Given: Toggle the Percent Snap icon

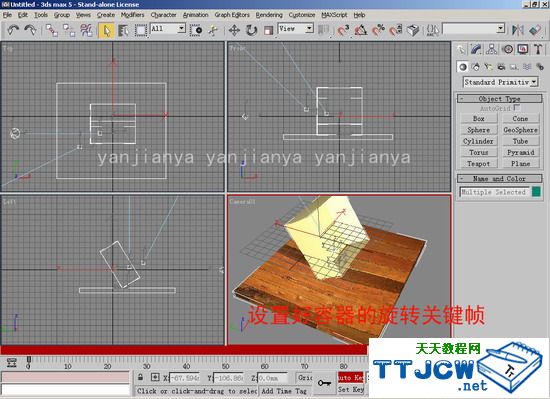Looking at the screenshot, I should click(x=378, y=30).
